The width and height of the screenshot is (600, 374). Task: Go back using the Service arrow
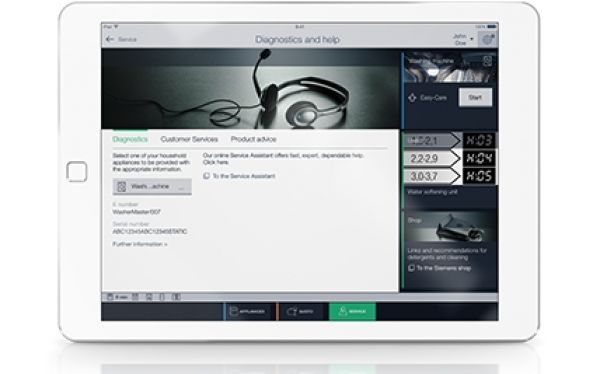(x=110, y=39)
